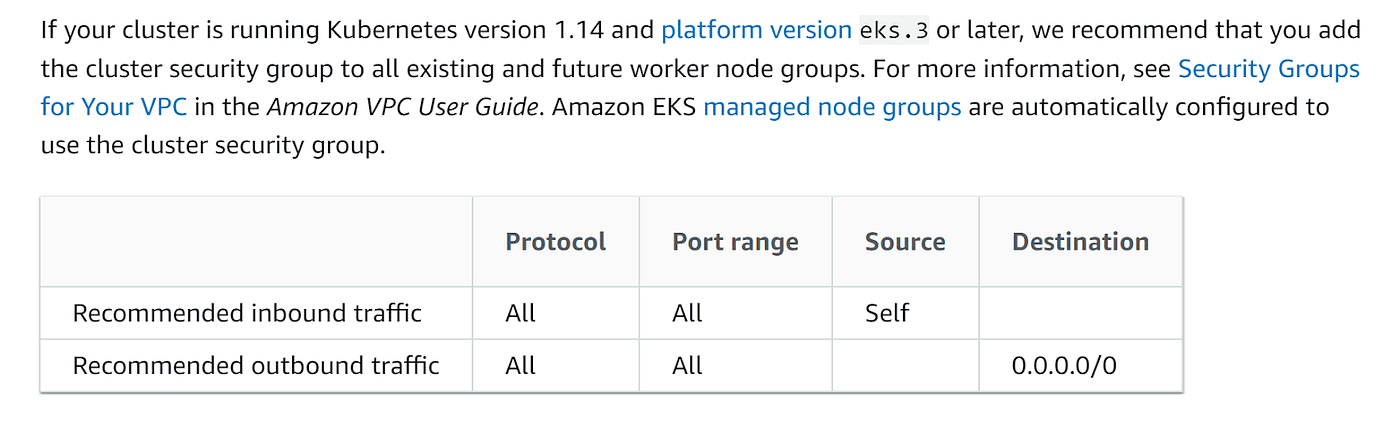Follow the Security Groups for Your VPC link
This screenshot has width=1400, height=429.
1268,69
